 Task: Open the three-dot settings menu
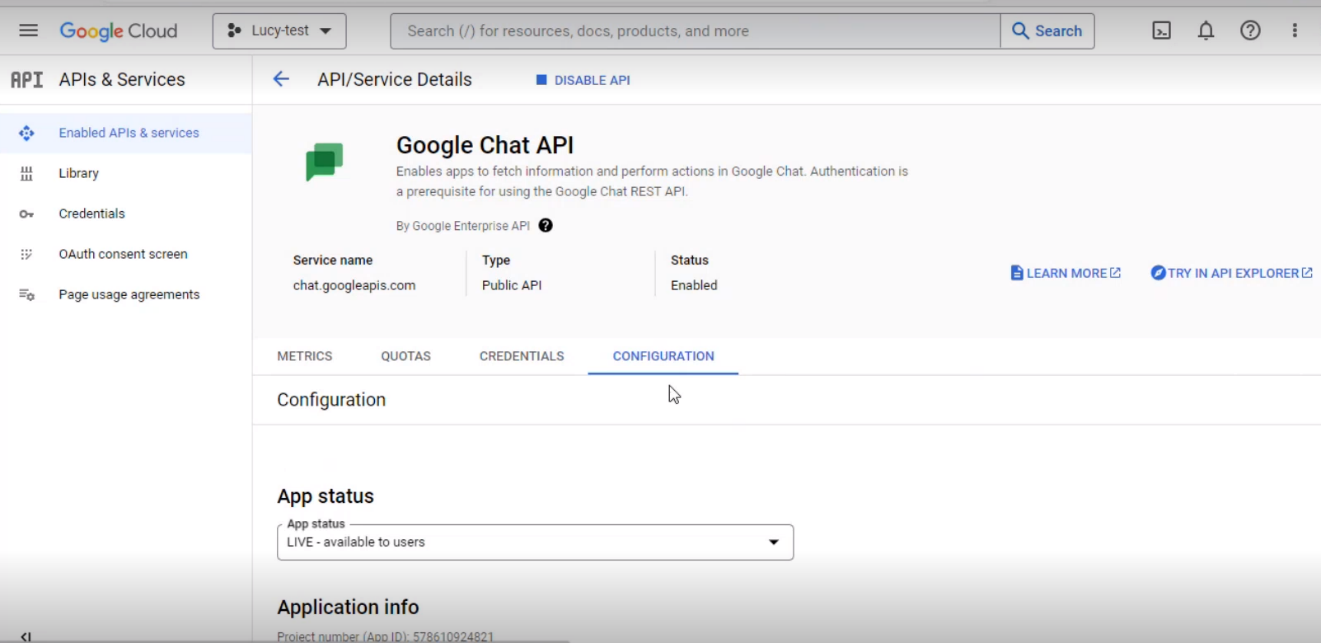coord(1295,31)
